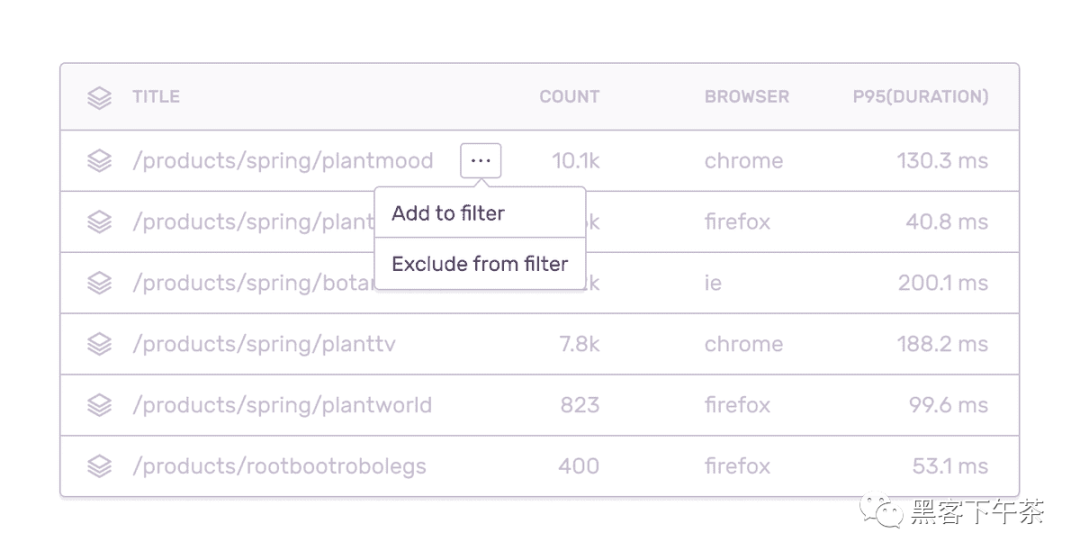Click stack icon beside /products/spring/plantmood

pyautogui.click(x=99, y=160)
